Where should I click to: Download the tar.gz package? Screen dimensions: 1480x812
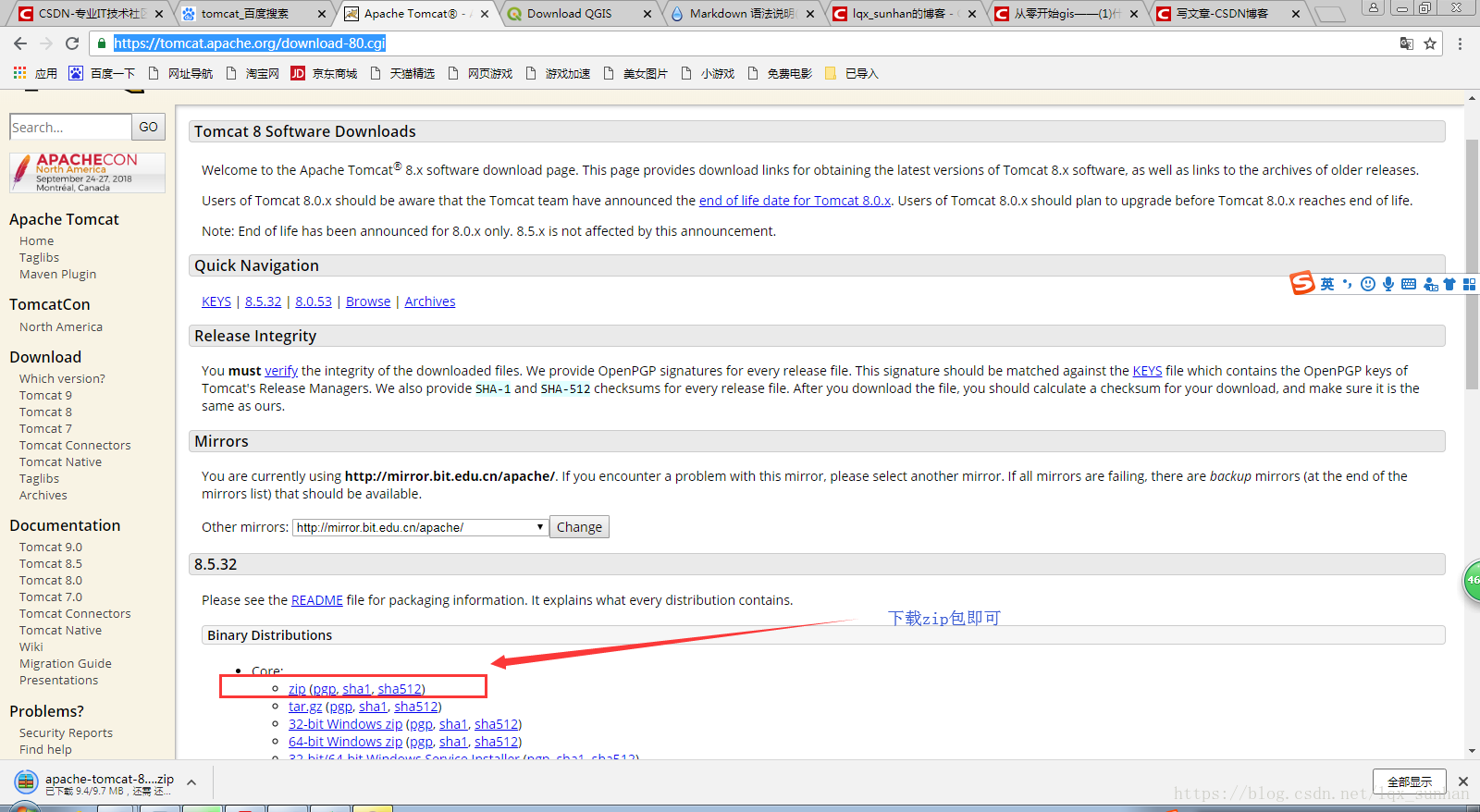(x=305, y=707)
